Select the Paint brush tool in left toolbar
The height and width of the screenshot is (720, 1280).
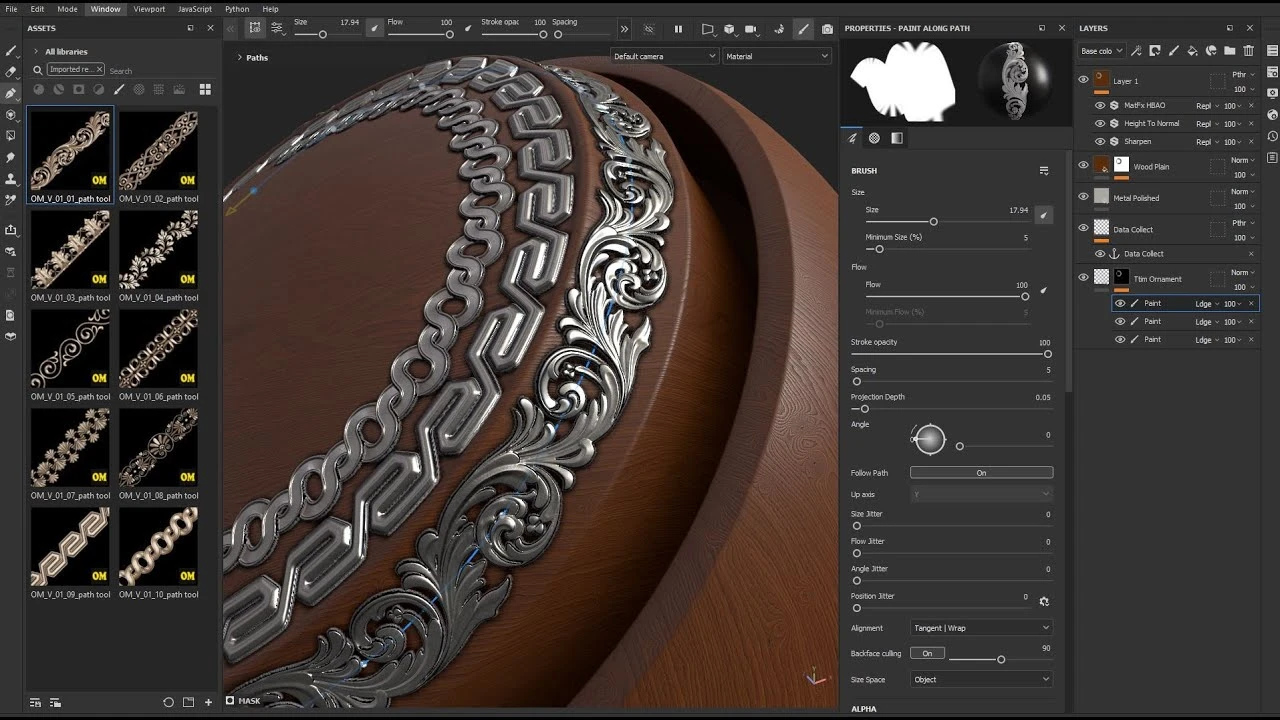[11, 50]
